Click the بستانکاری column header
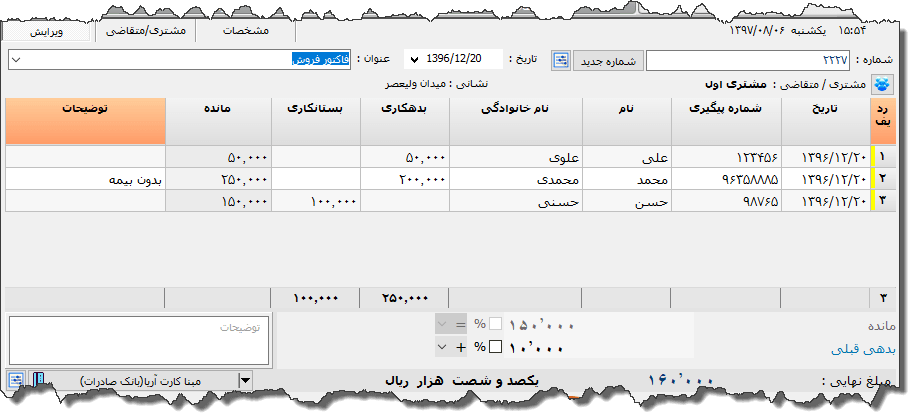This screenshot has width=908, height=413. click(316, 121)
